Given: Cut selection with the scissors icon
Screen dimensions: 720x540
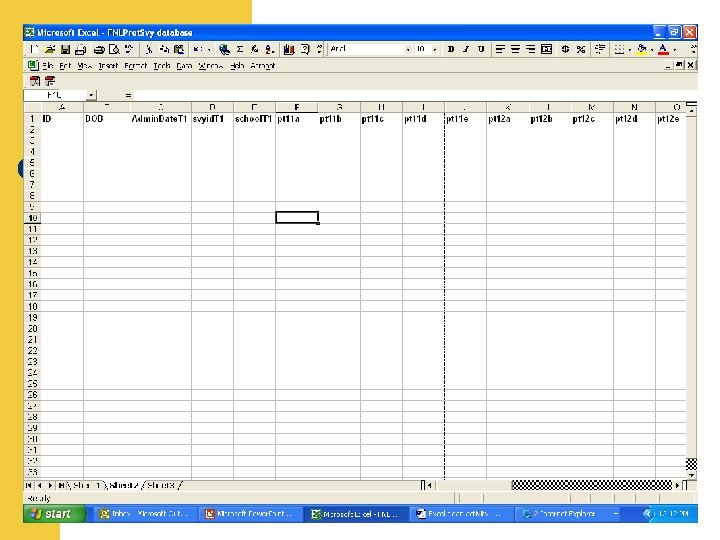Looking at the screenshot, I should point(149,49).
